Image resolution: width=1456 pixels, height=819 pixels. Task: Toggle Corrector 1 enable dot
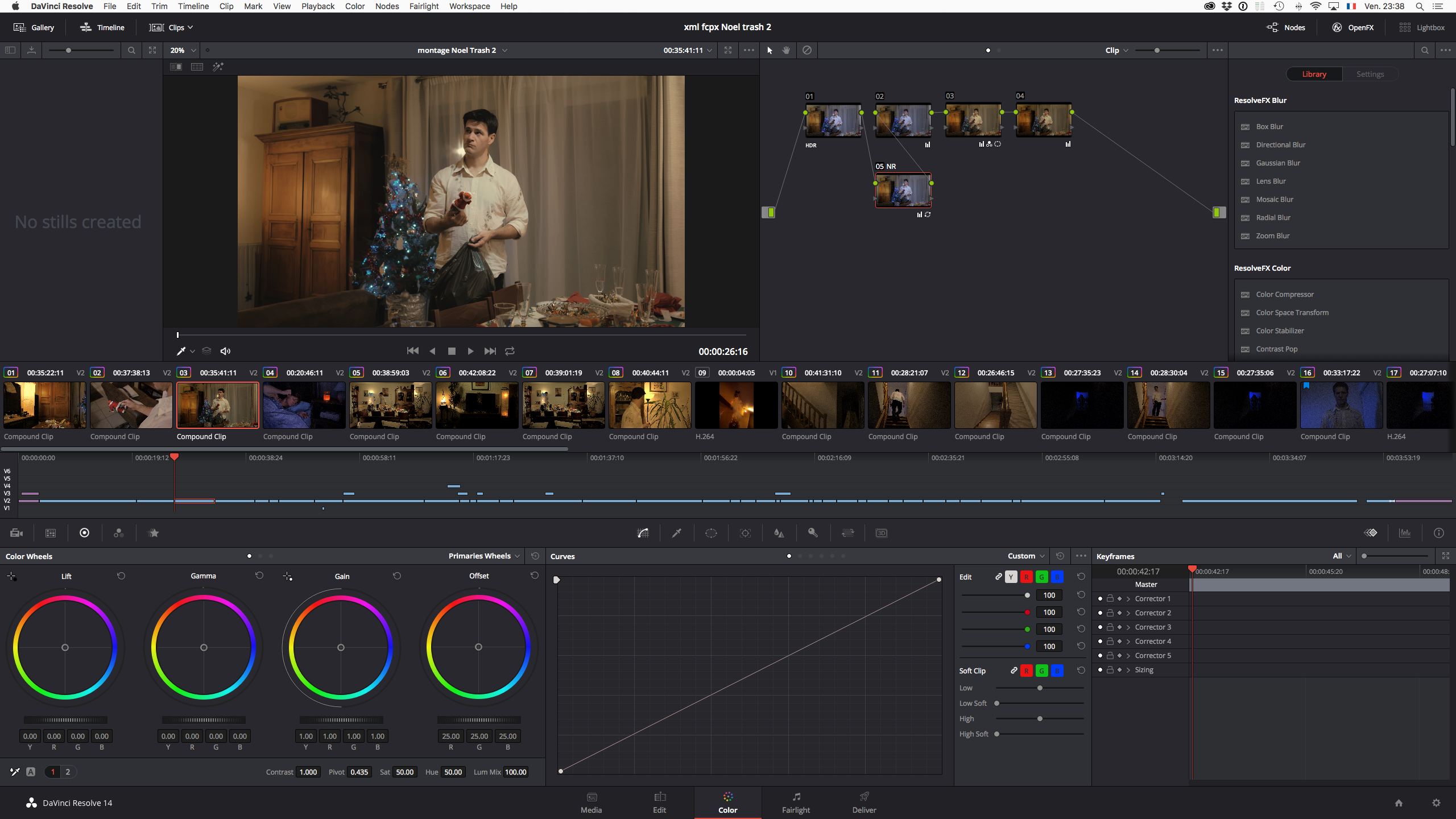click(1100, 599)
